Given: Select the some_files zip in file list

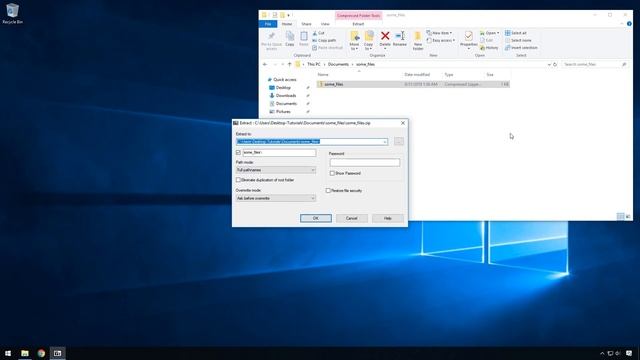Looking at the screenshot, I should pos(413,84).
